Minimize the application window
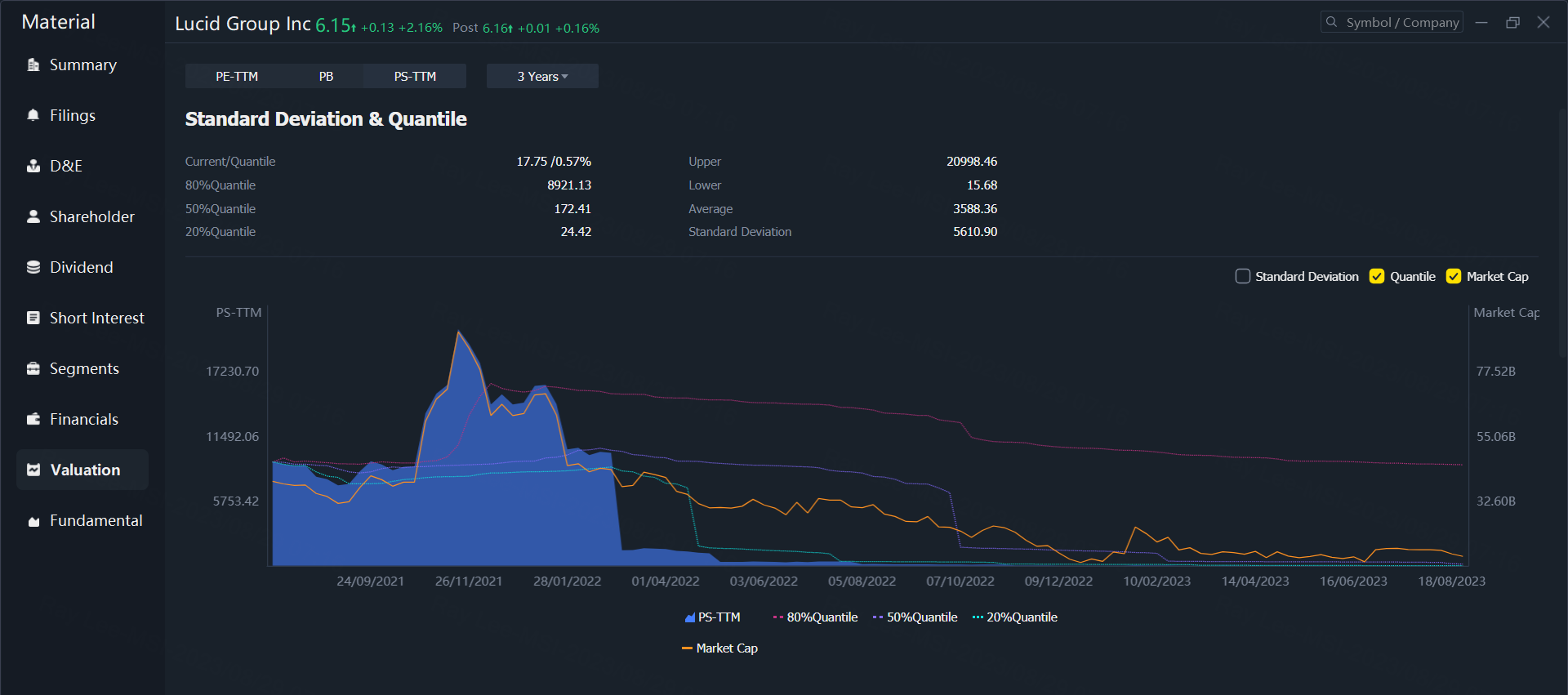1568x695 pixels. point(1481,22)
